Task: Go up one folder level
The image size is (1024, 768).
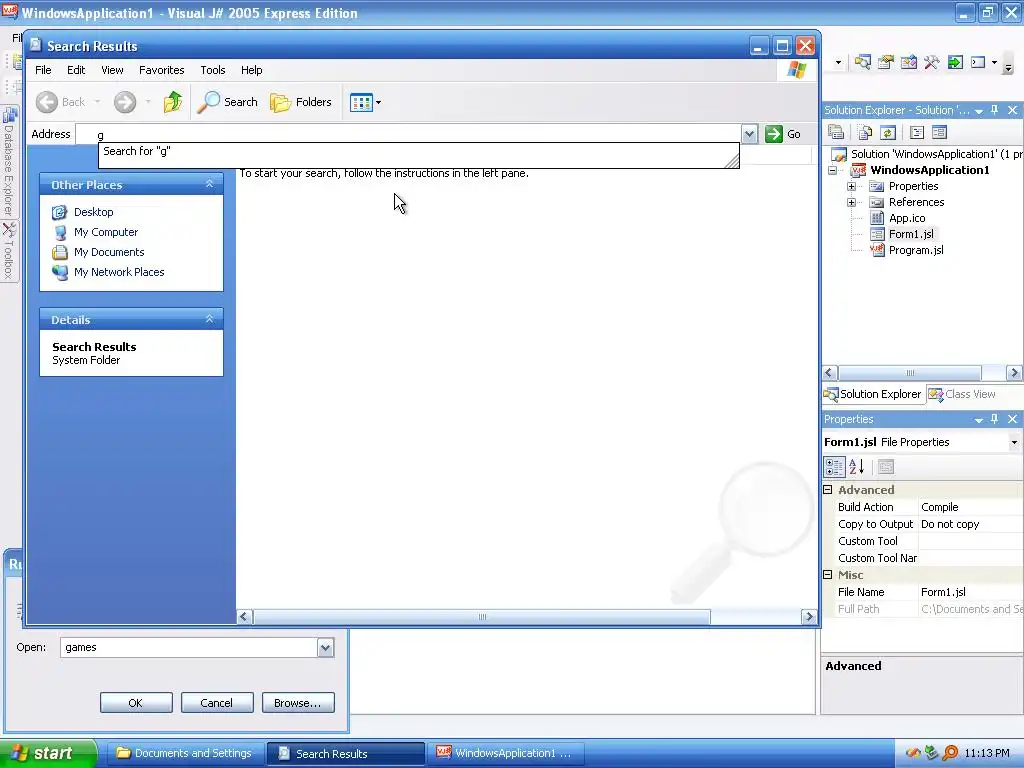Action: [172, 102]
